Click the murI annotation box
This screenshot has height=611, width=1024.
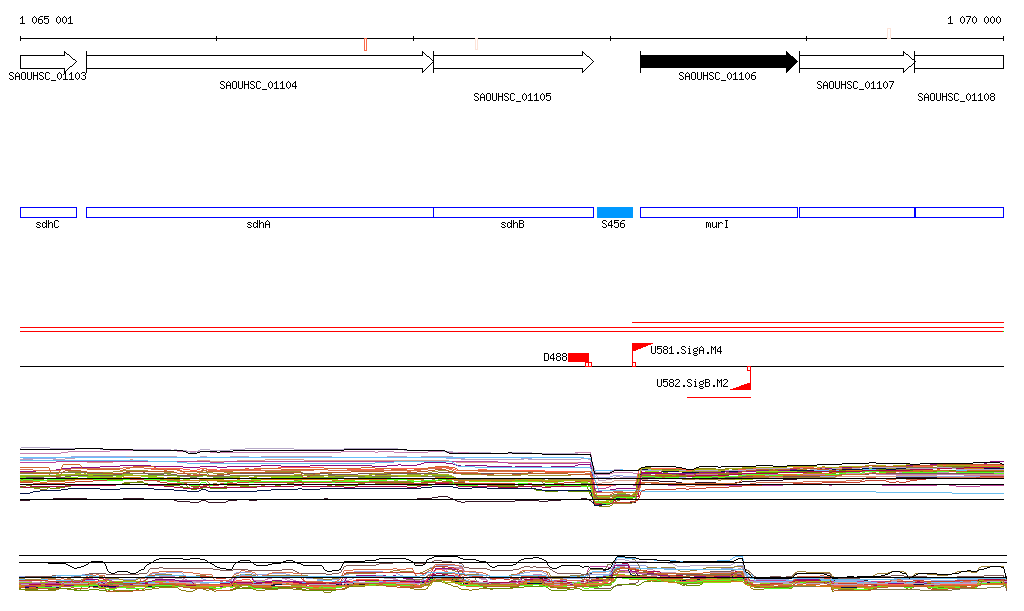[x=718, y=212]
